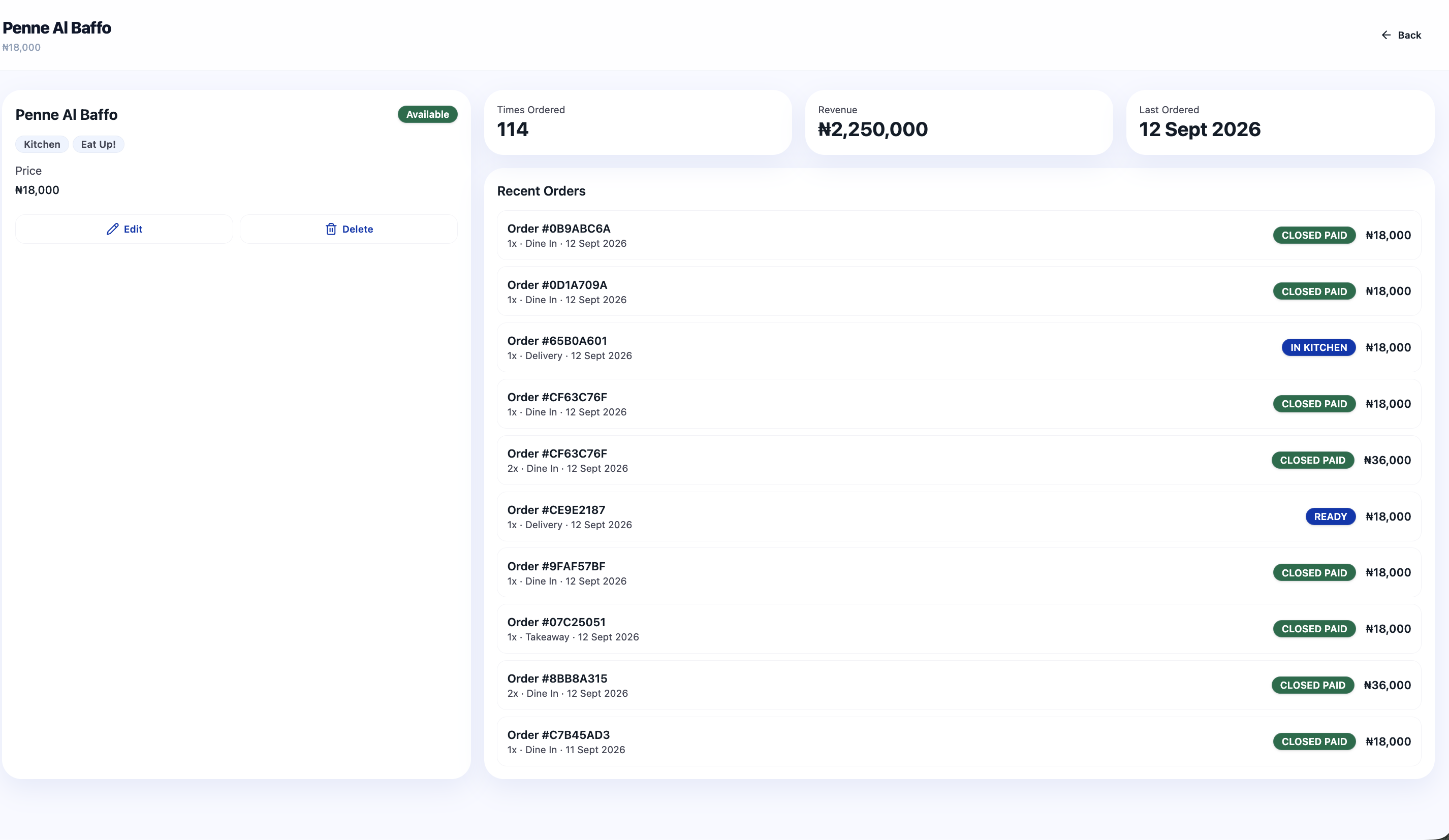Open Order #C7B45AD3

click(x=959, y=741)
